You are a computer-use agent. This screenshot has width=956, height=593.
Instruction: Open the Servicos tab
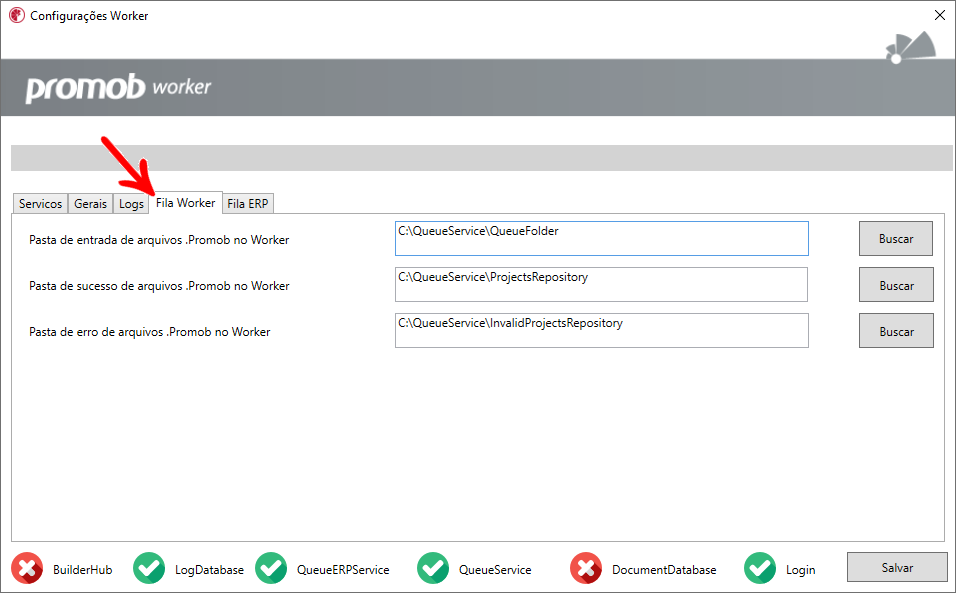coord(40,204)
